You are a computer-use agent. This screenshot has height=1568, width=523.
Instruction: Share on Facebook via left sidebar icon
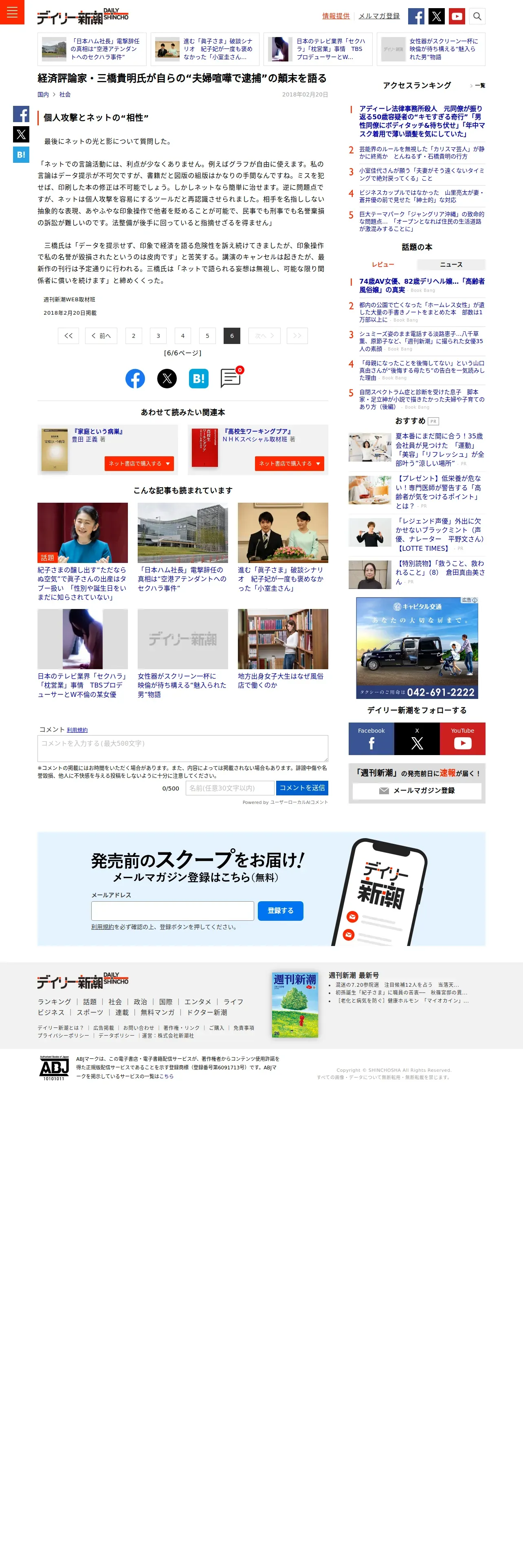coord(21,114)
